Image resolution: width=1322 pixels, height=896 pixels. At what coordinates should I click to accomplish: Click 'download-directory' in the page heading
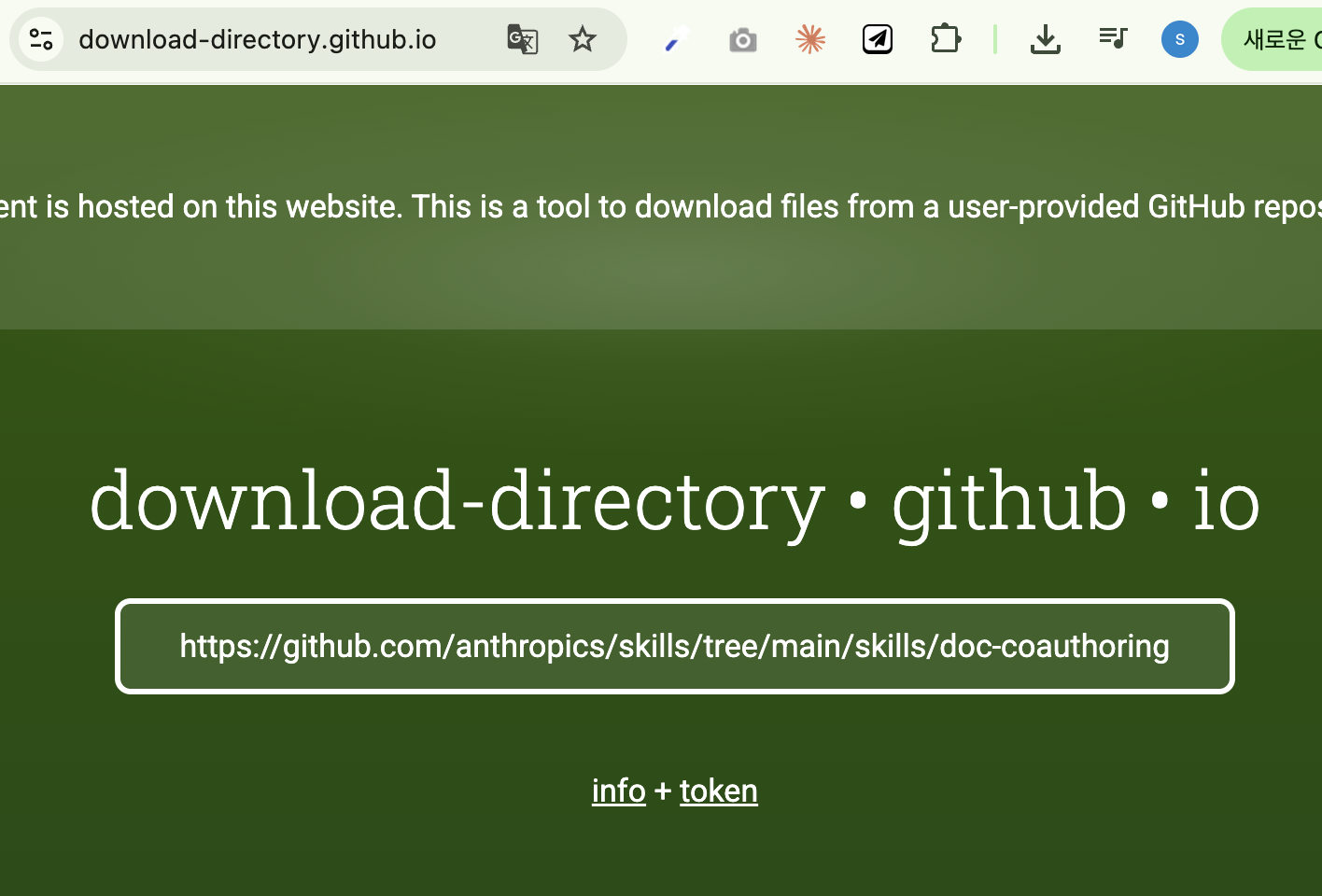(457, 501)
